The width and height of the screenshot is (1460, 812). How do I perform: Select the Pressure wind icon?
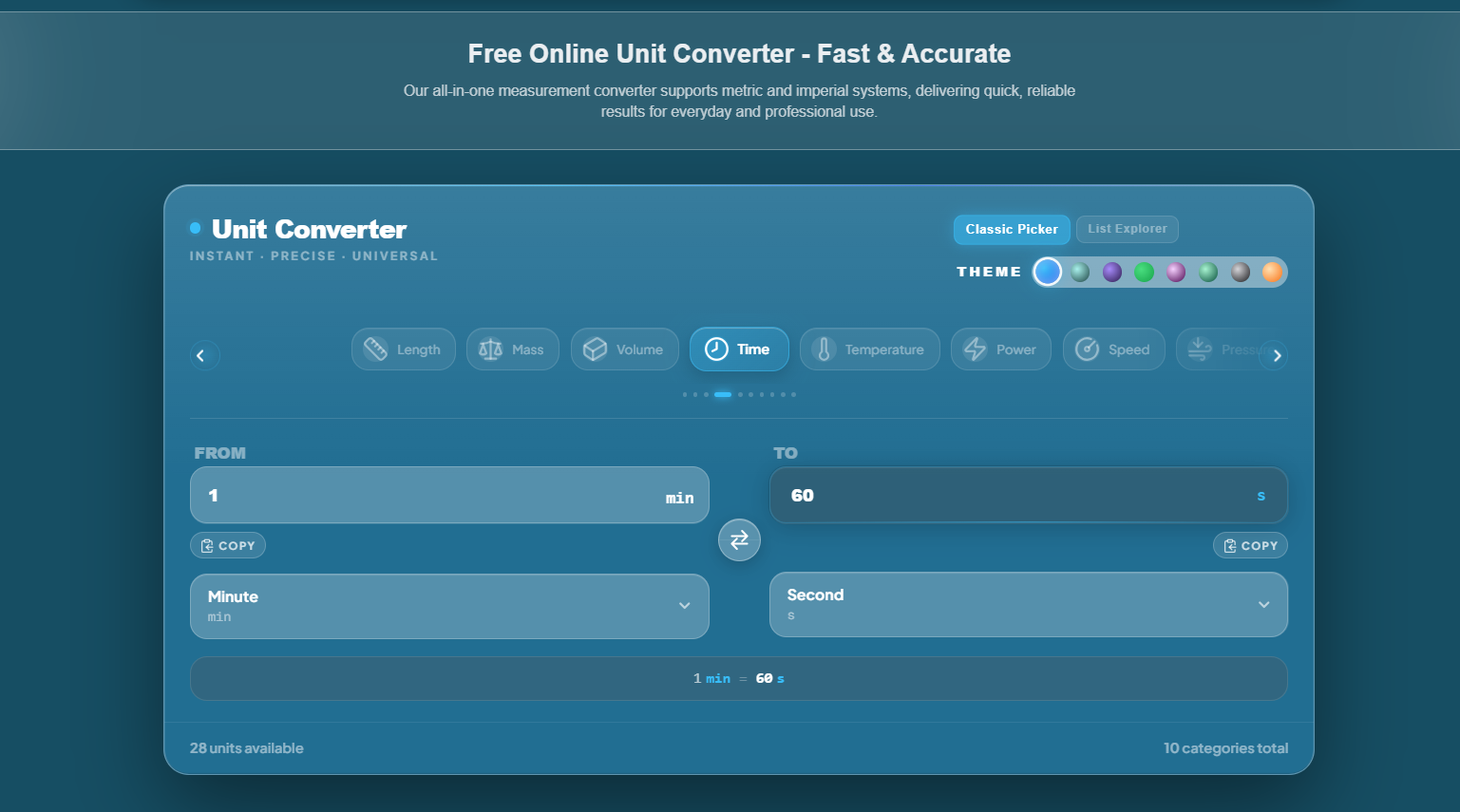point(1200,349)
